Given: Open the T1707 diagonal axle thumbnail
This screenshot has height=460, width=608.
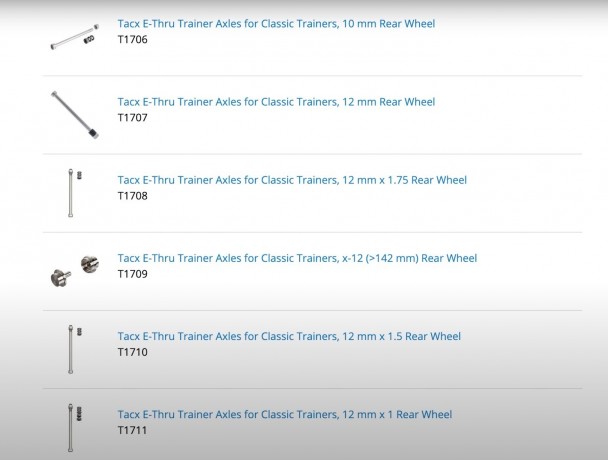Looking at the screenshot, I should click(74, 113).
